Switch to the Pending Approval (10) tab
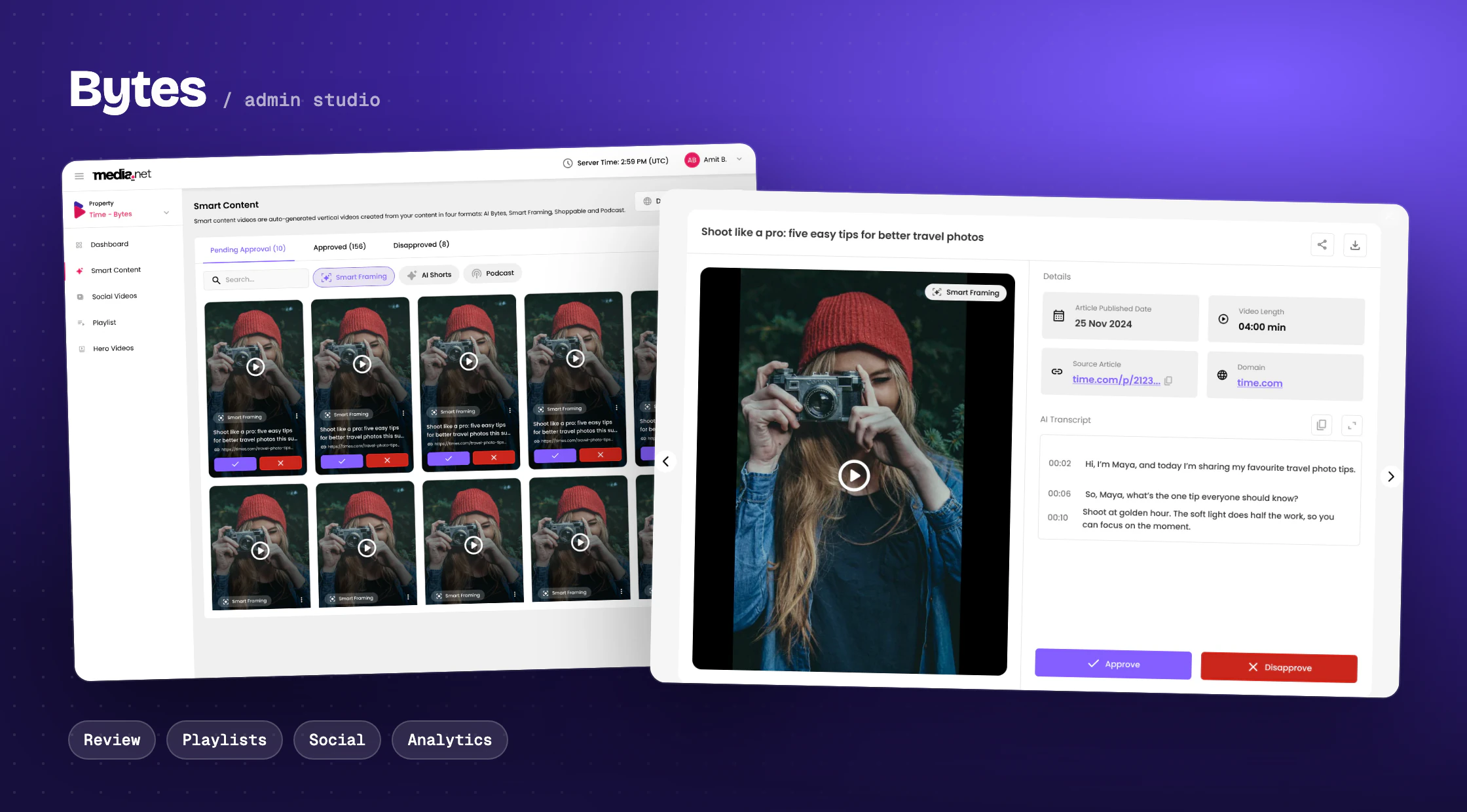1467x812 pixels. tap(248, 249)
